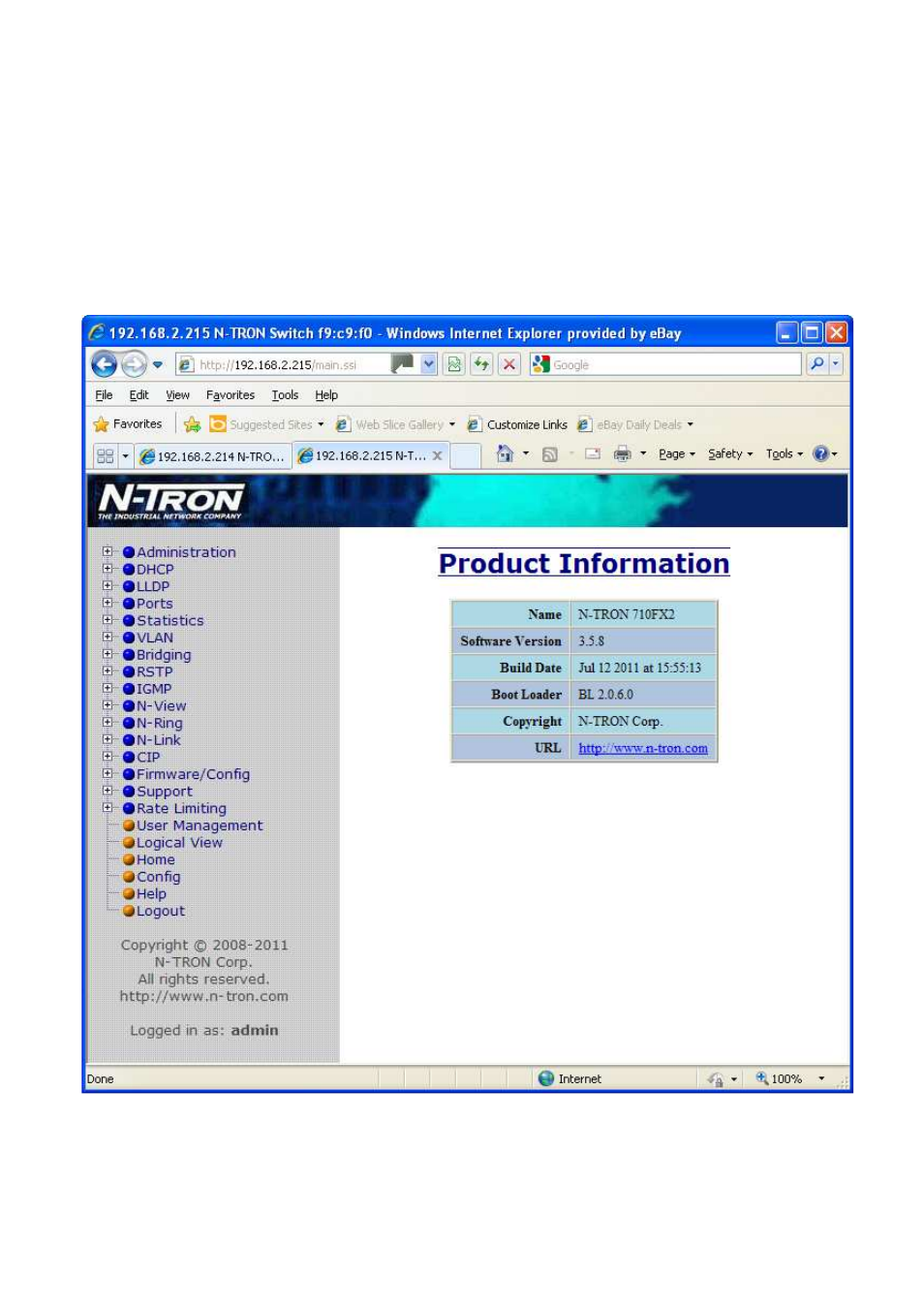924x1308 pixels.
Task: Click the Suggested Sites favorites link
Action: pos(265,424)
